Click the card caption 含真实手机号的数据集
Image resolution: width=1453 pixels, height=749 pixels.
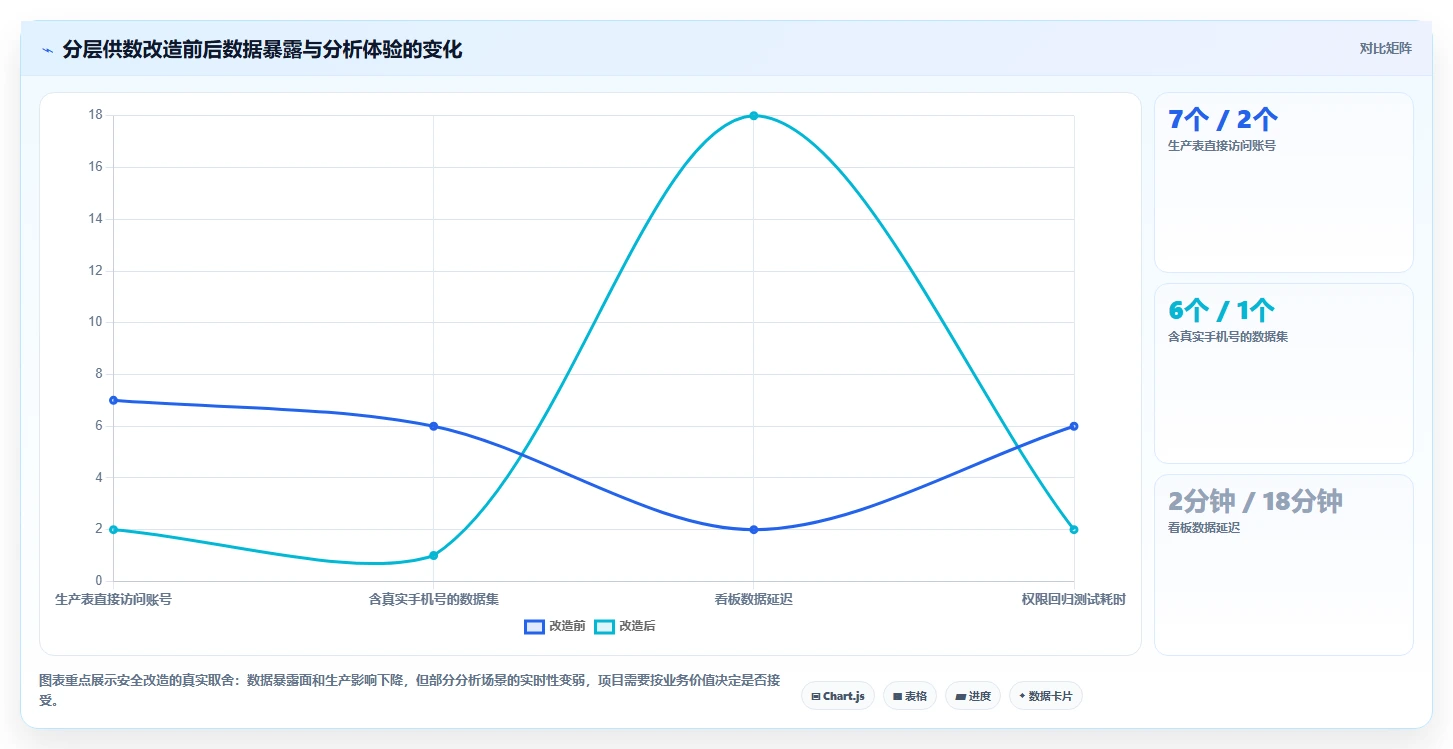[x=1227, y=337]
